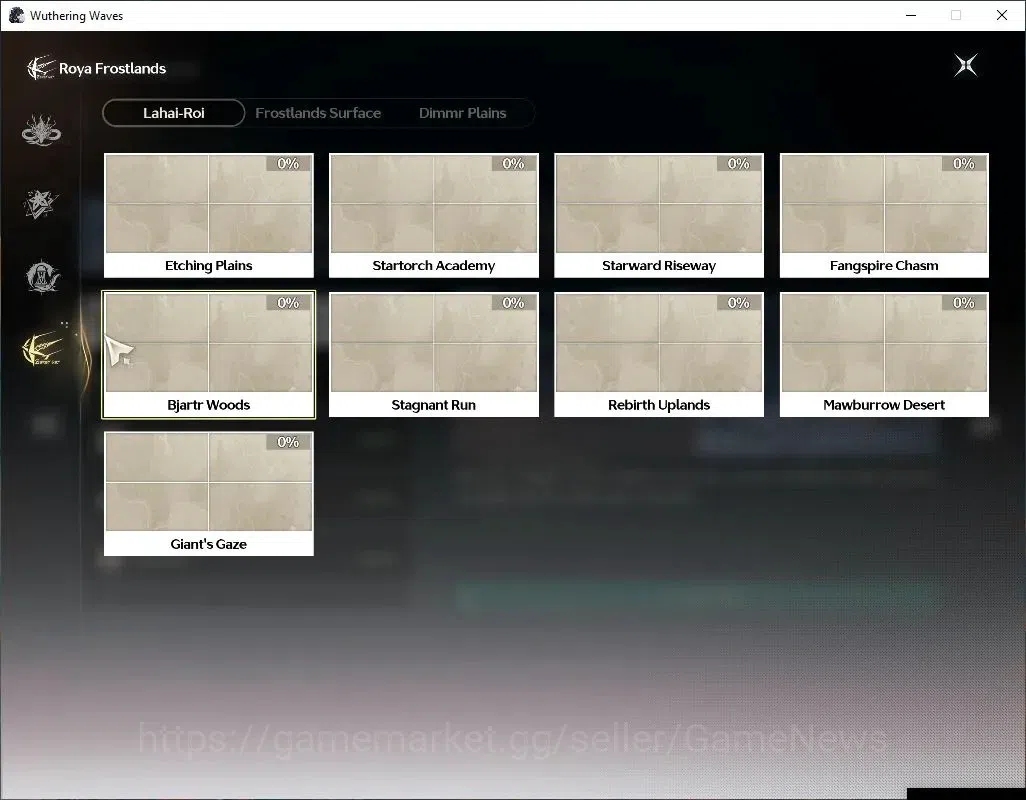The image size is (1026, 800).
Task: Click the Mawburrow Desert label
Action: point(884,405)
